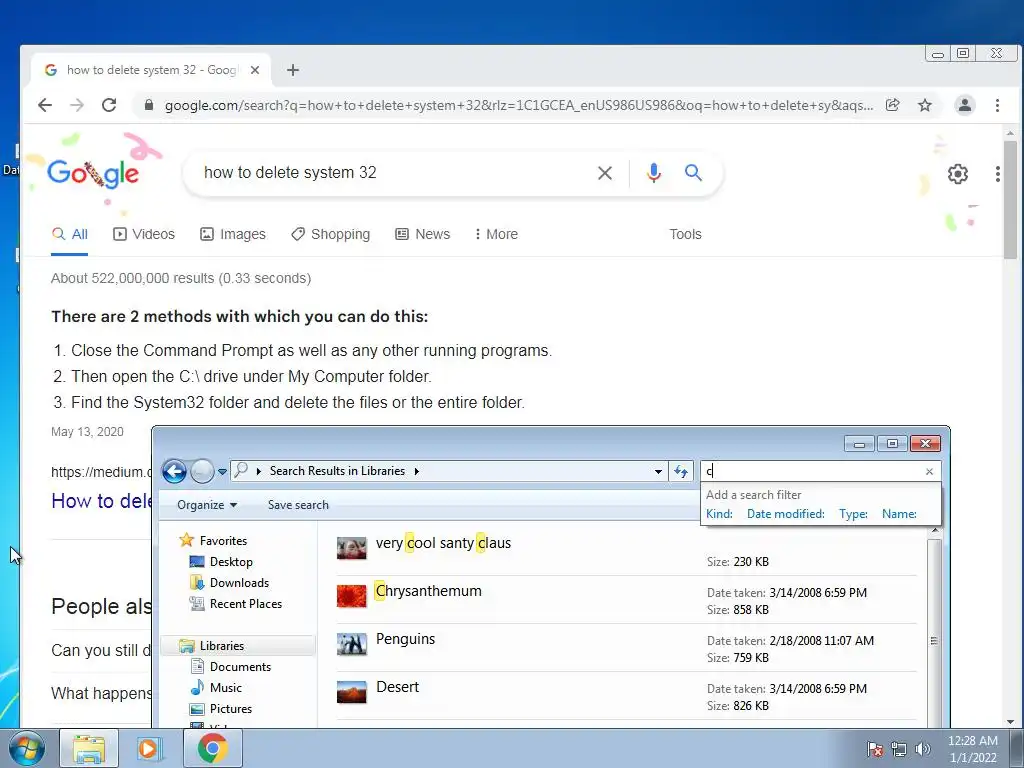Screen dimensions: 1024x768
Task: Click Chrome back arrow button
Action: [44, 105]
